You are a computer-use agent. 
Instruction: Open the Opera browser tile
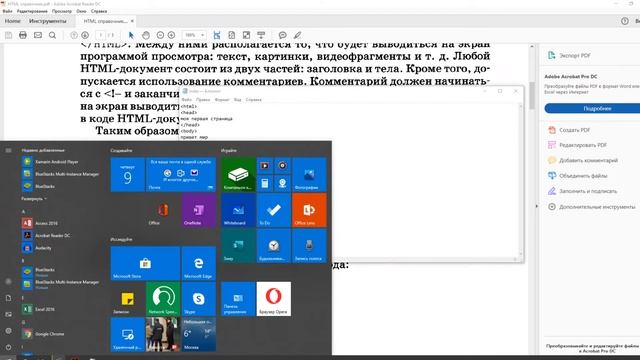[274, 299]
